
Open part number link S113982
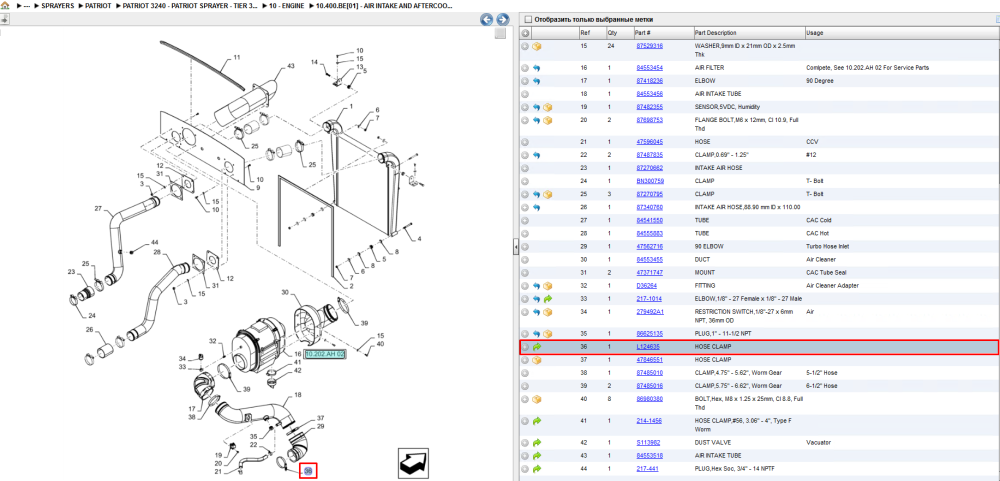(x=648, y=442)
